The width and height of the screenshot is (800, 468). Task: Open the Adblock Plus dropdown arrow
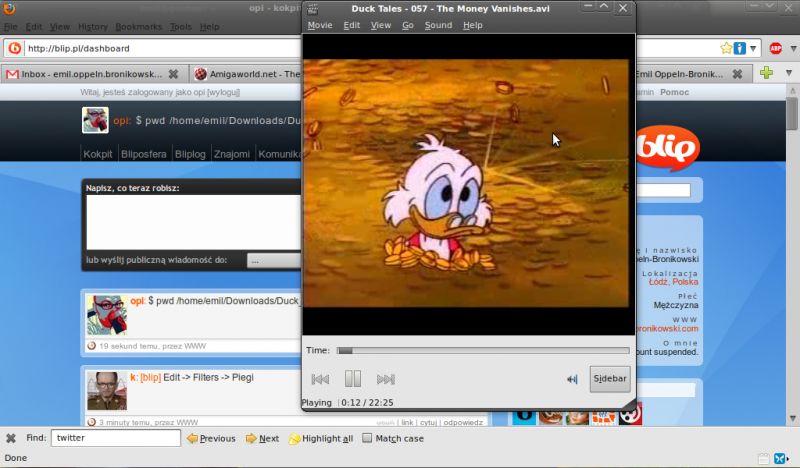coord(793,48)
